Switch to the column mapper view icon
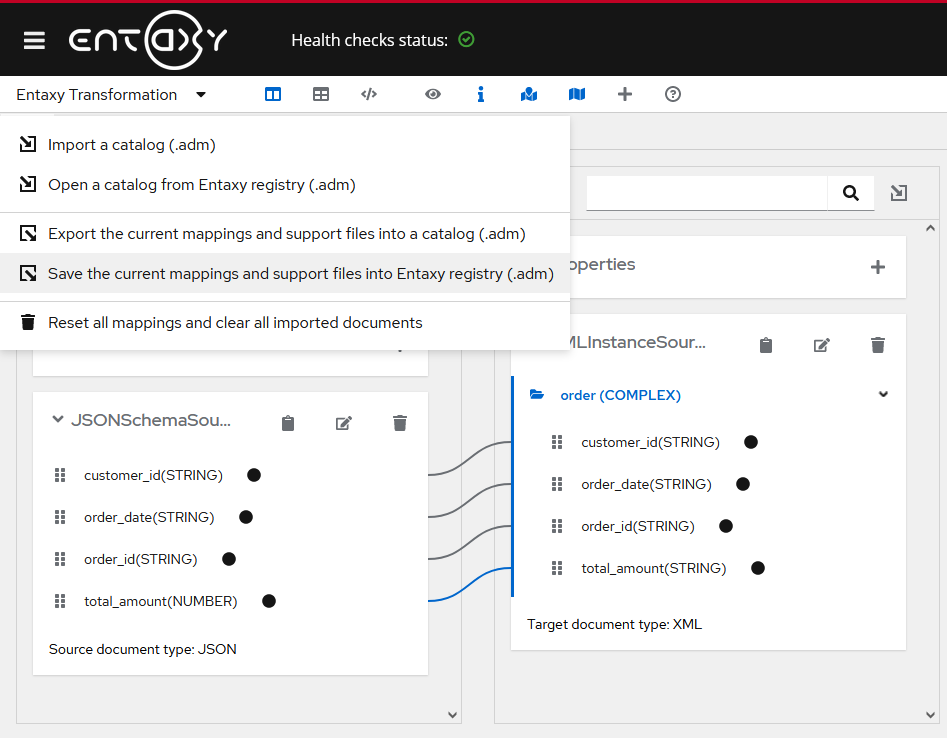 pyautogui.click(x=273, y=94)
